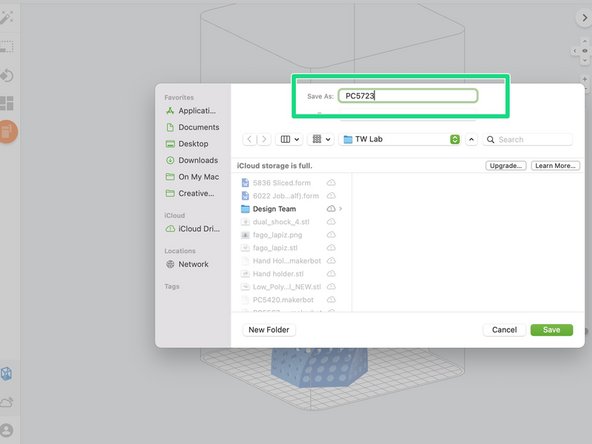Viewport: 592px width, 444px height.
Task: Click iCloud download icon for PC5420.makerbot
Action: click(331, 300)
